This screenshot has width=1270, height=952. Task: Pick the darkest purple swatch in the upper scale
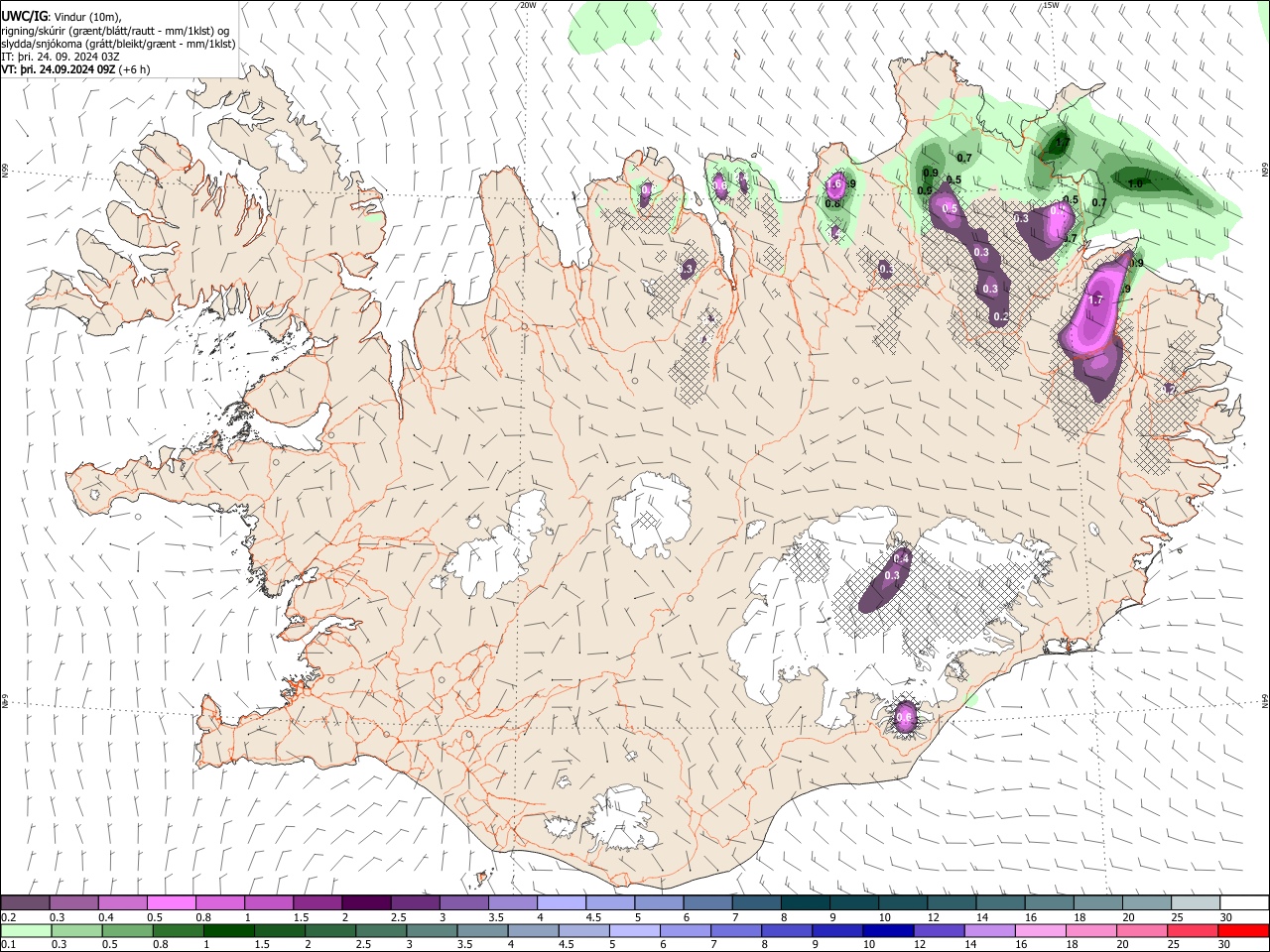(x=366, y=902)
